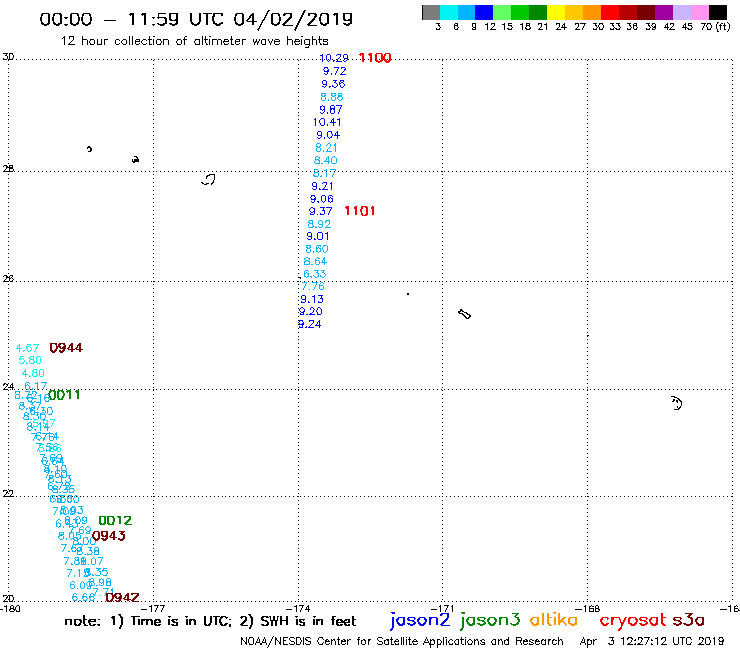740x650 pixels.
Task: Click the island outline below the 28 latitude line
Action: (x=209, y=179)
